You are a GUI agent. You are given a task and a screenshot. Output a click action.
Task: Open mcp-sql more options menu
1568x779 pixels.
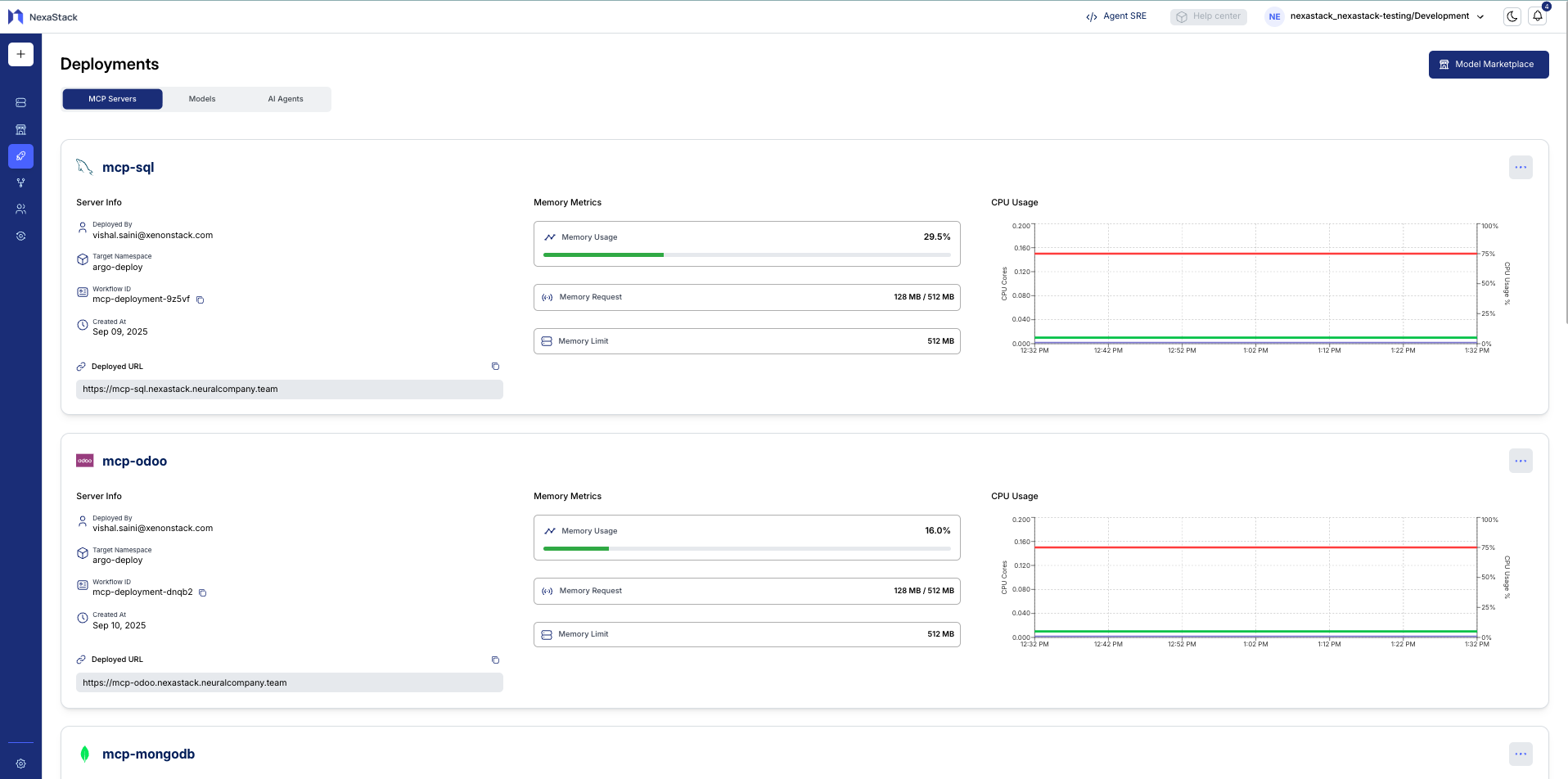pos(1520,167)
